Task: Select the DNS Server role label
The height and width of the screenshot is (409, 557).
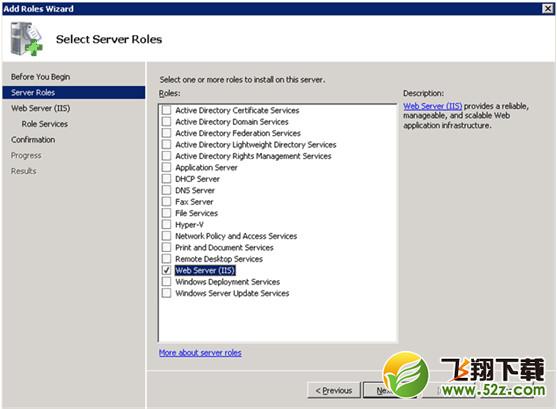Action: [x=195, y=190]
